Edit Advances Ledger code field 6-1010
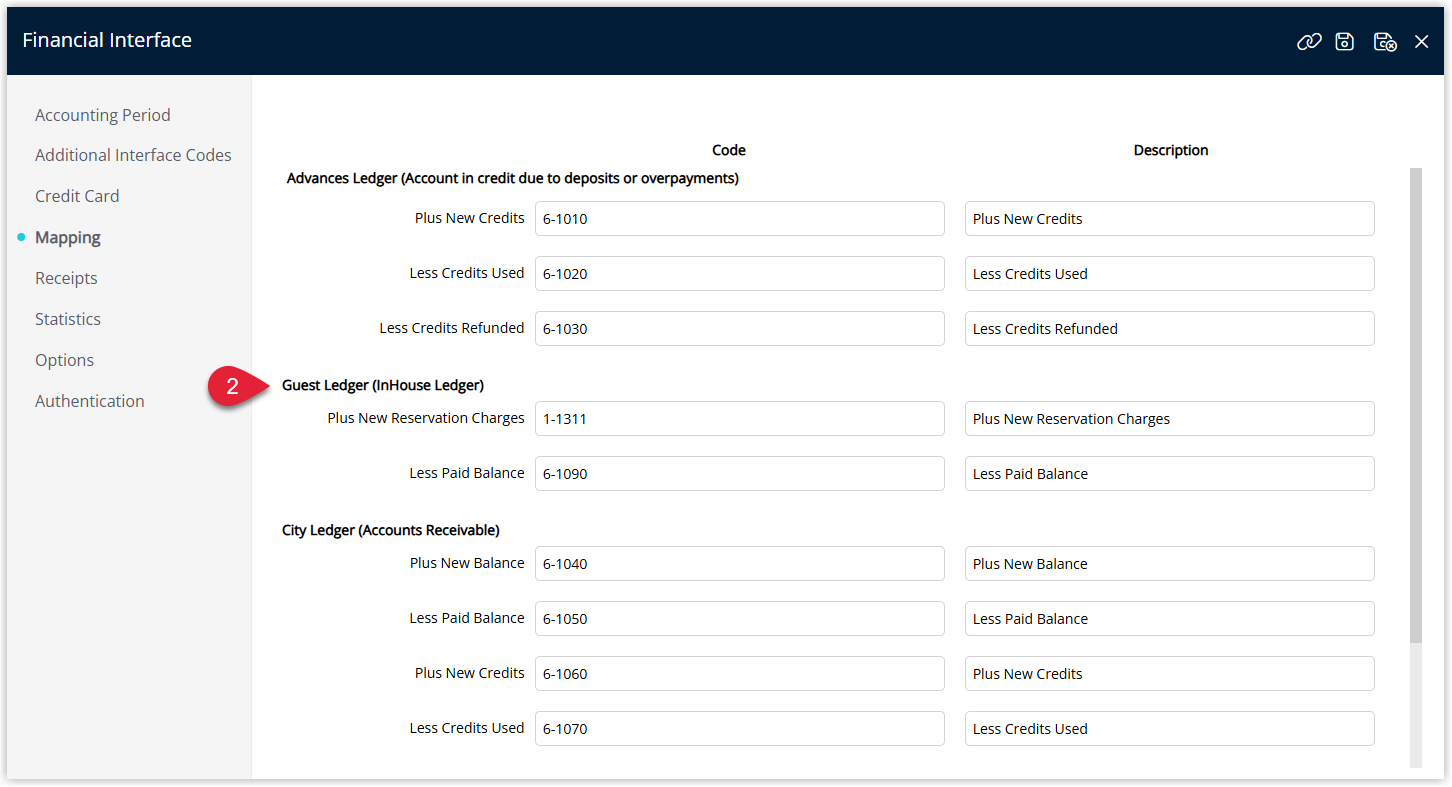The width and height of the screenshot is (1452, 787). point(740,219)
